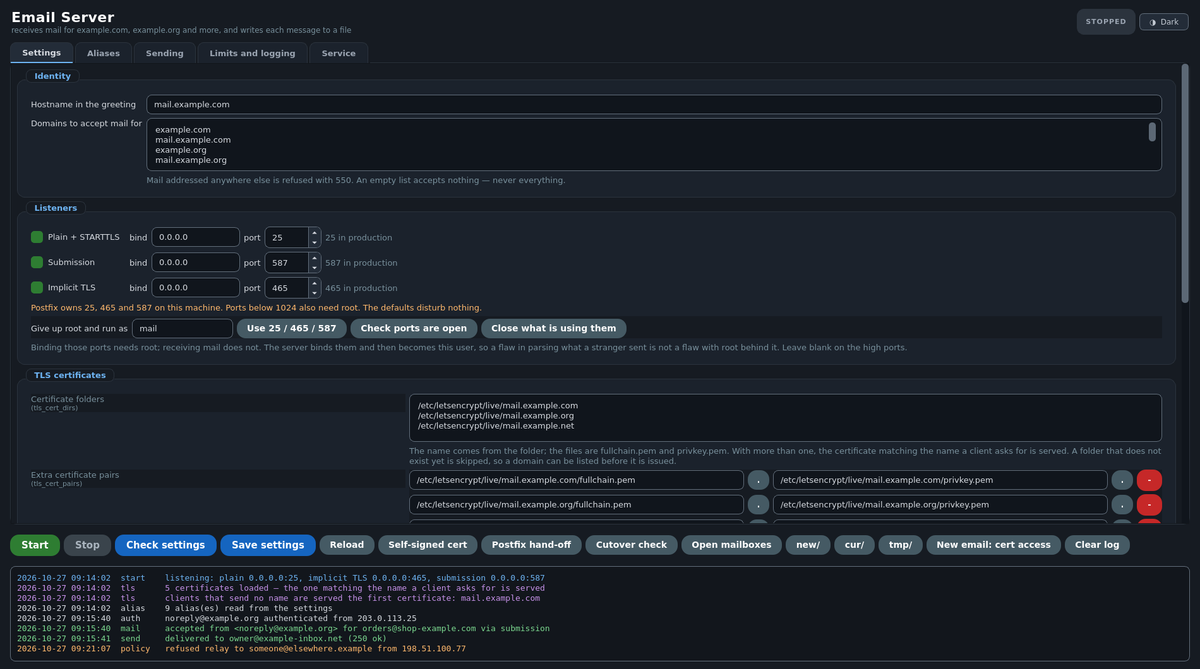
Task: Click the Domains to accept mail for textarea
Action: 654,145
